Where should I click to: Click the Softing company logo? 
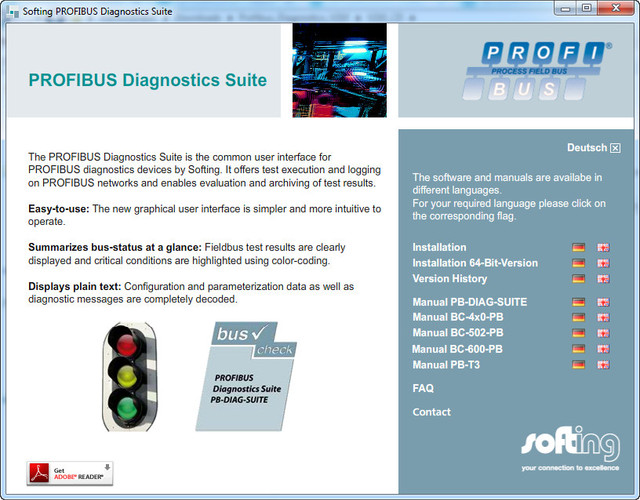tap(570, 448)
